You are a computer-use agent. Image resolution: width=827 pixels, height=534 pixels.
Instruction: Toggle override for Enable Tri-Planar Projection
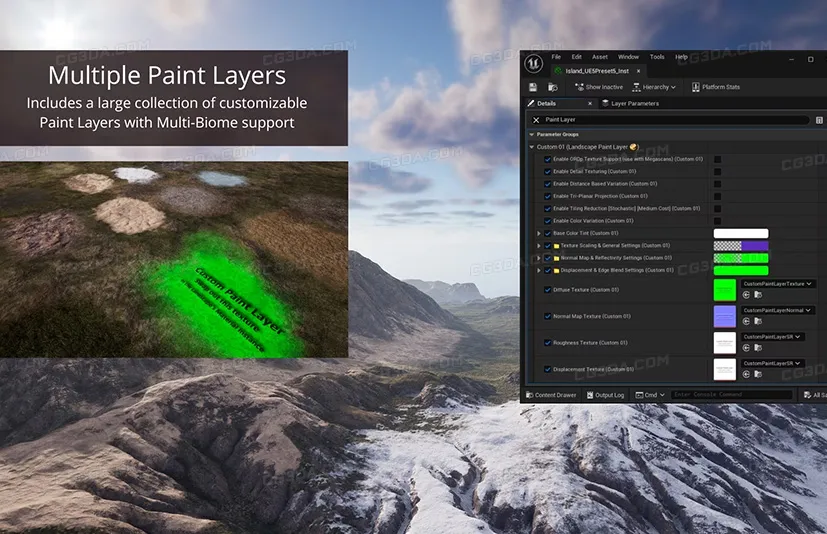(x=547, y=196)
